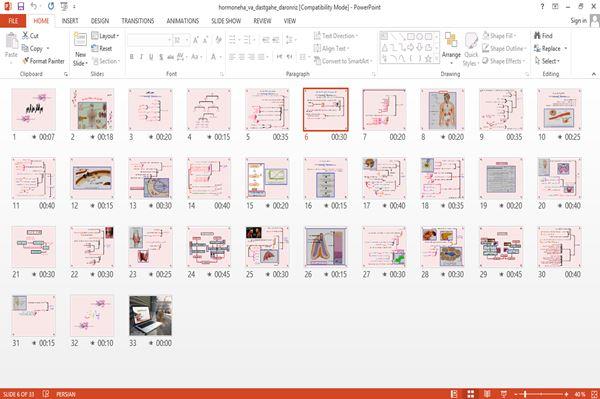Open Shape Outline dropdown
The height and width of the screenshot is (399, 600).
tap(504, 48)
